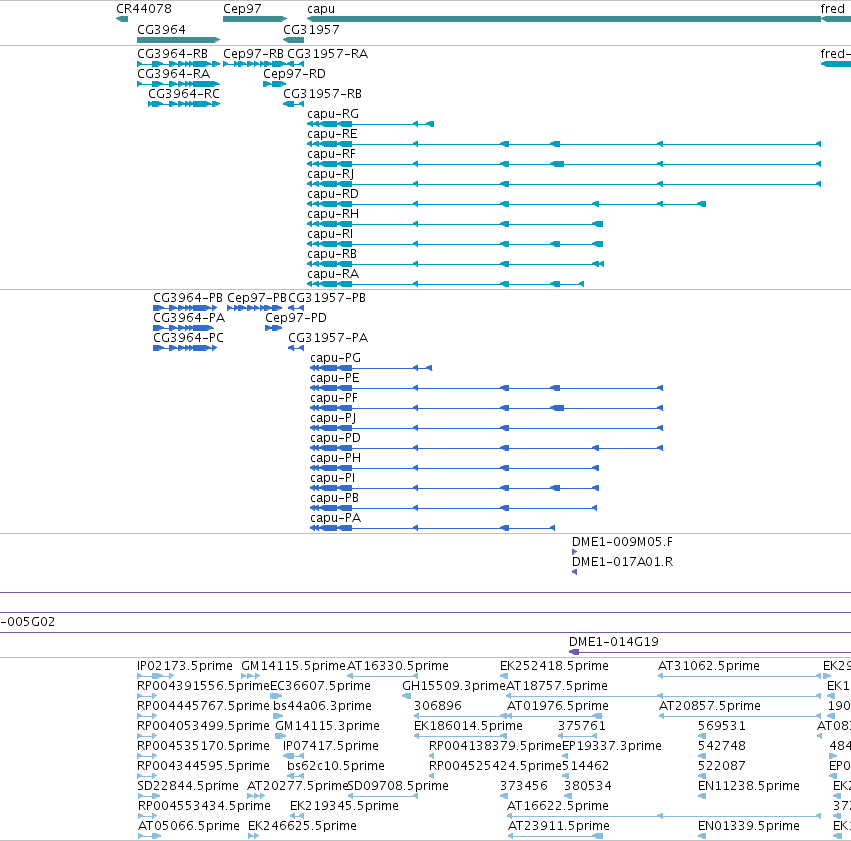
Task: Open the capu-RA transcript label
Action: coord(333,275)
